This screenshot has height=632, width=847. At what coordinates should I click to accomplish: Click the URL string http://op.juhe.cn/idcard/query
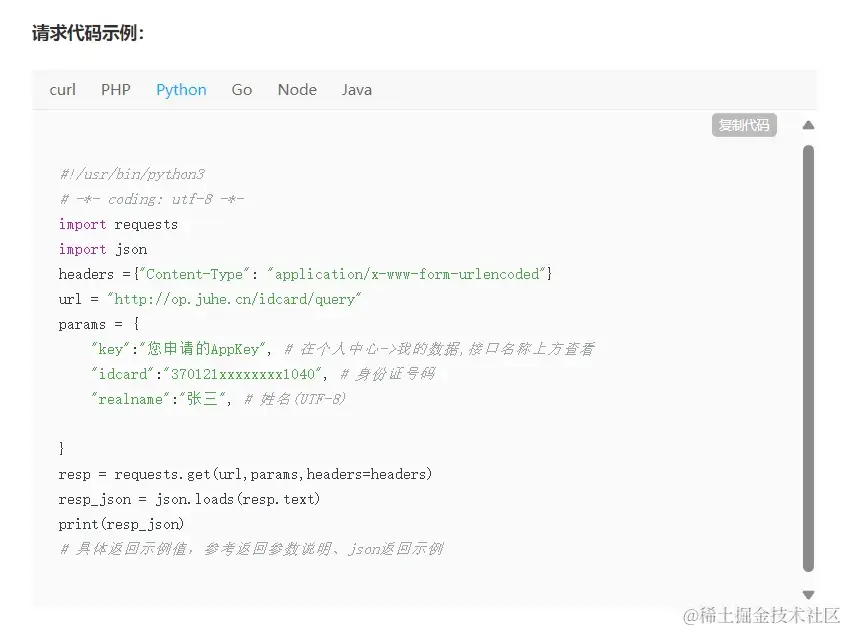[234, 299]
